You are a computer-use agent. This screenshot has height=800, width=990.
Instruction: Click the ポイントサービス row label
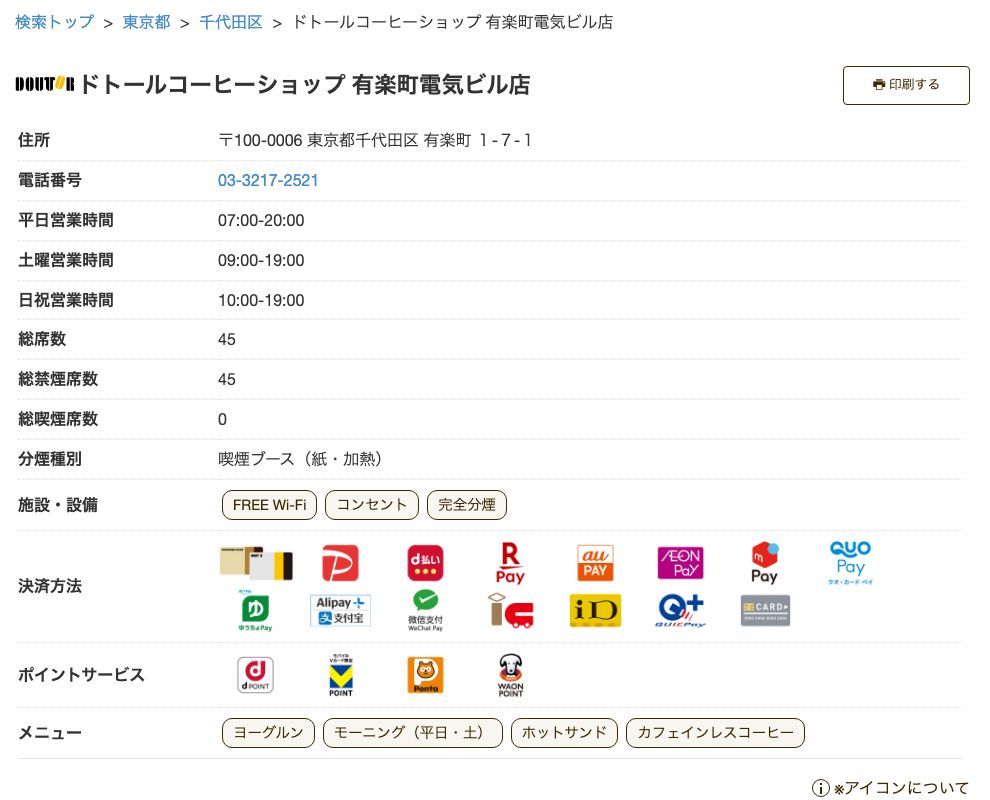click(81, 675)
